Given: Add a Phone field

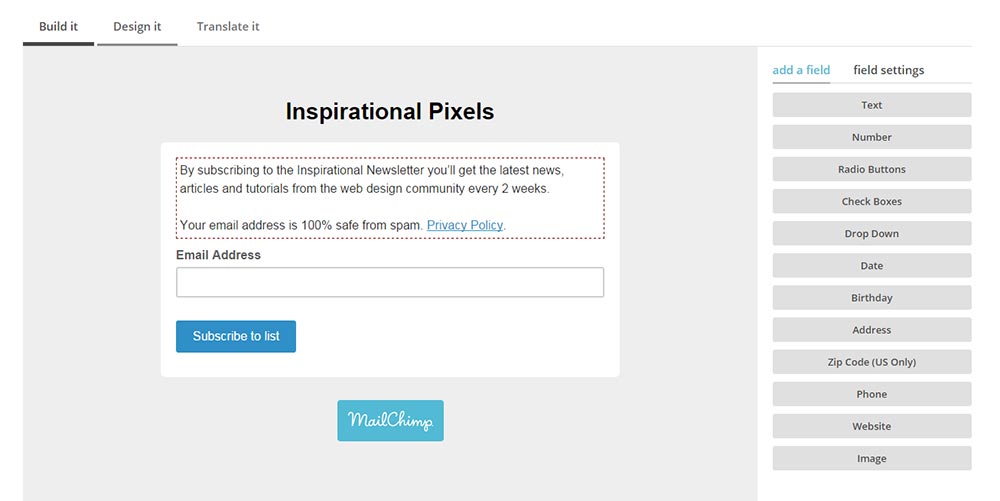Looking at the screenshot, I should click(871, 394).
